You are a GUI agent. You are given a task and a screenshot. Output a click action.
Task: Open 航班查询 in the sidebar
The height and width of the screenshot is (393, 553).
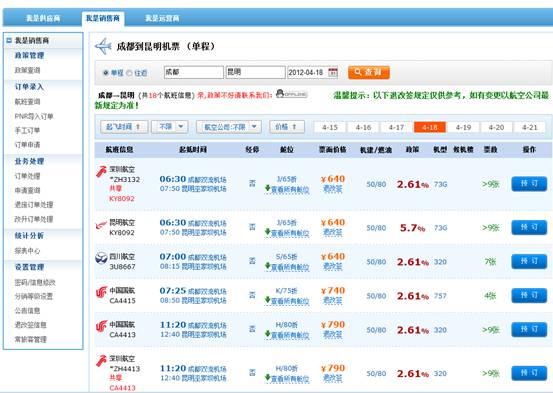(28, 102)
